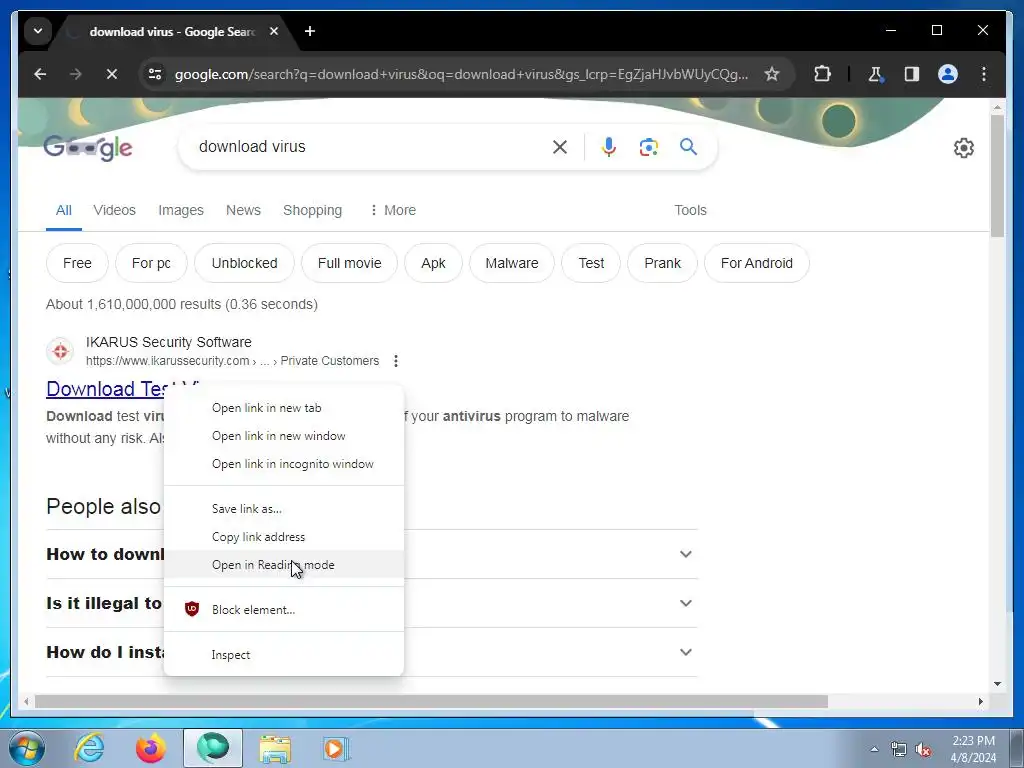Choose Block element... menu entry

tap(284, 609)
